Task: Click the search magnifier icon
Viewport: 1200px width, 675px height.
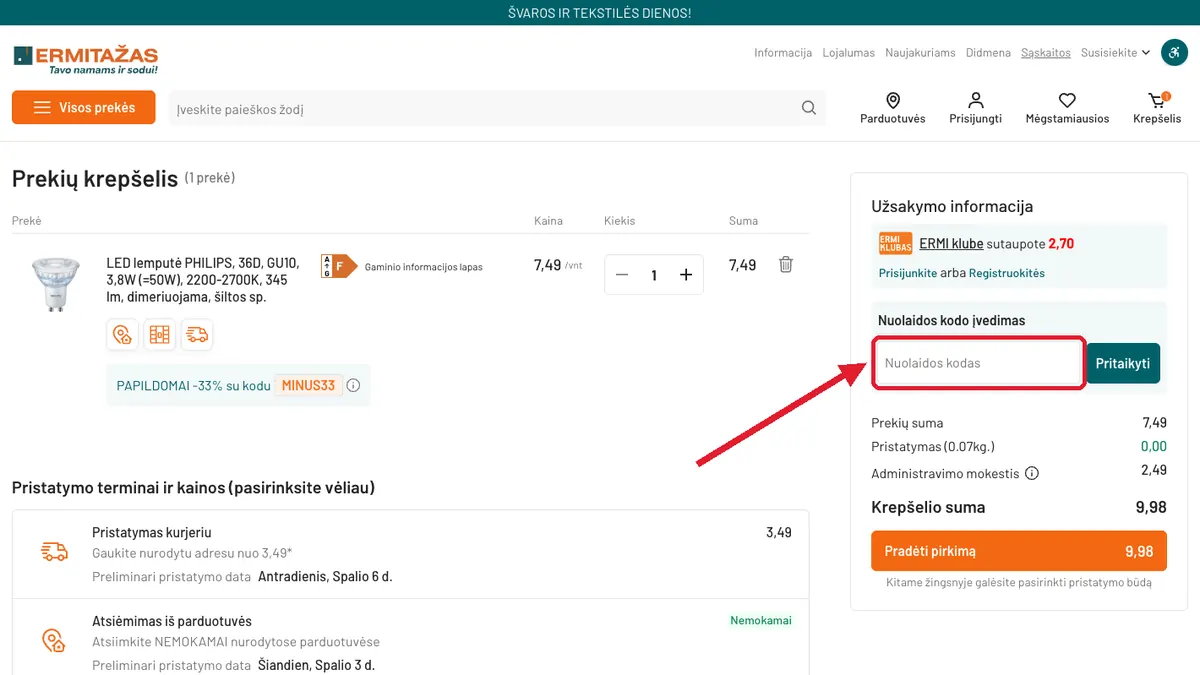Action: pos(809,108)
